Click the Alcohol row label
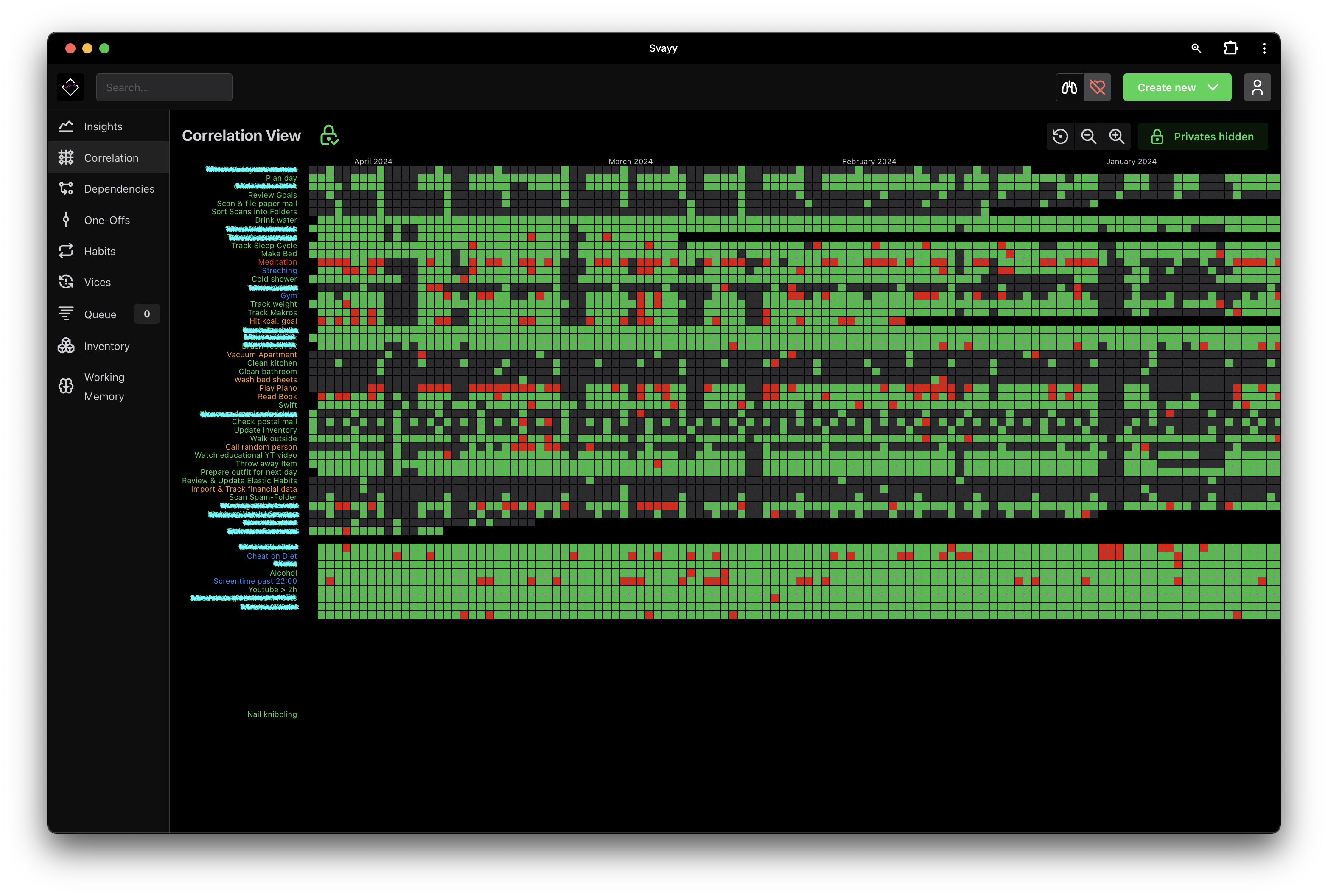This screenshot has height=896, width=1328. [283, 573]
